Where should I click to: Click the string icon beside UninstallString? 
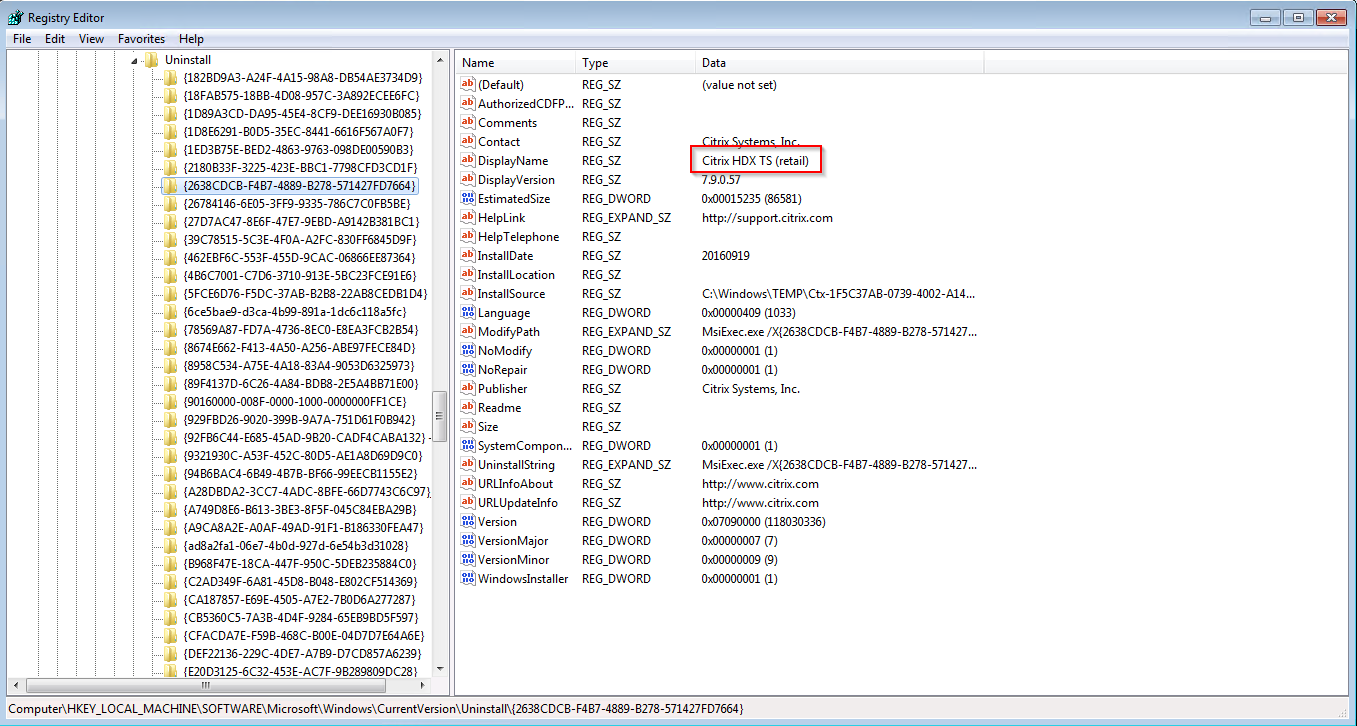click(467, 465)
